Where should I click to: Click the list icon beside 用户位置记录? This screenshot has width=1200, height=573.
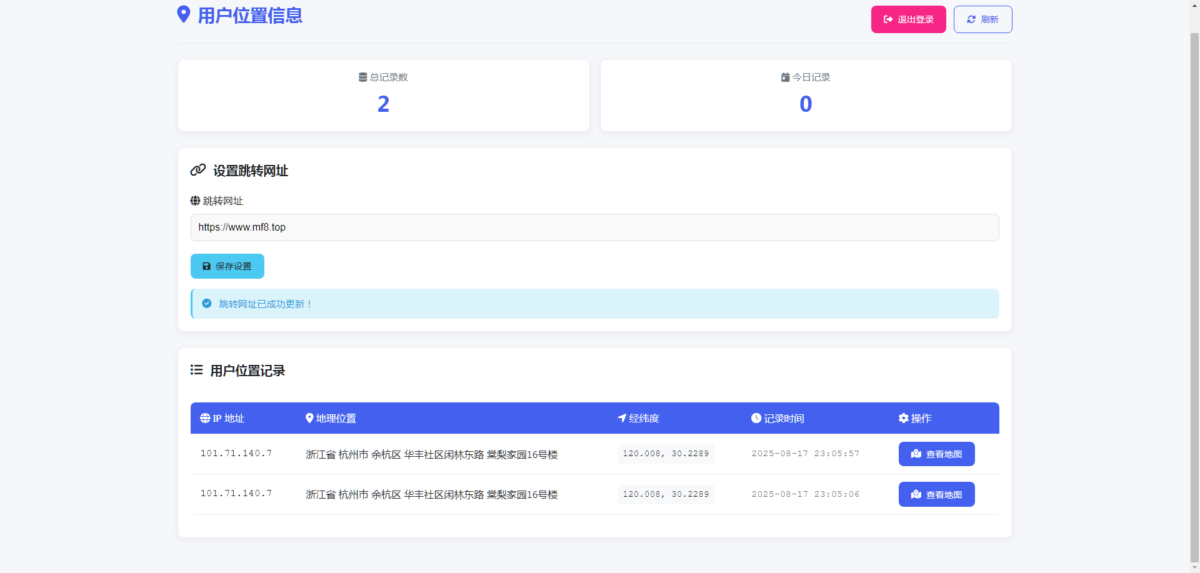click(197, 370)
